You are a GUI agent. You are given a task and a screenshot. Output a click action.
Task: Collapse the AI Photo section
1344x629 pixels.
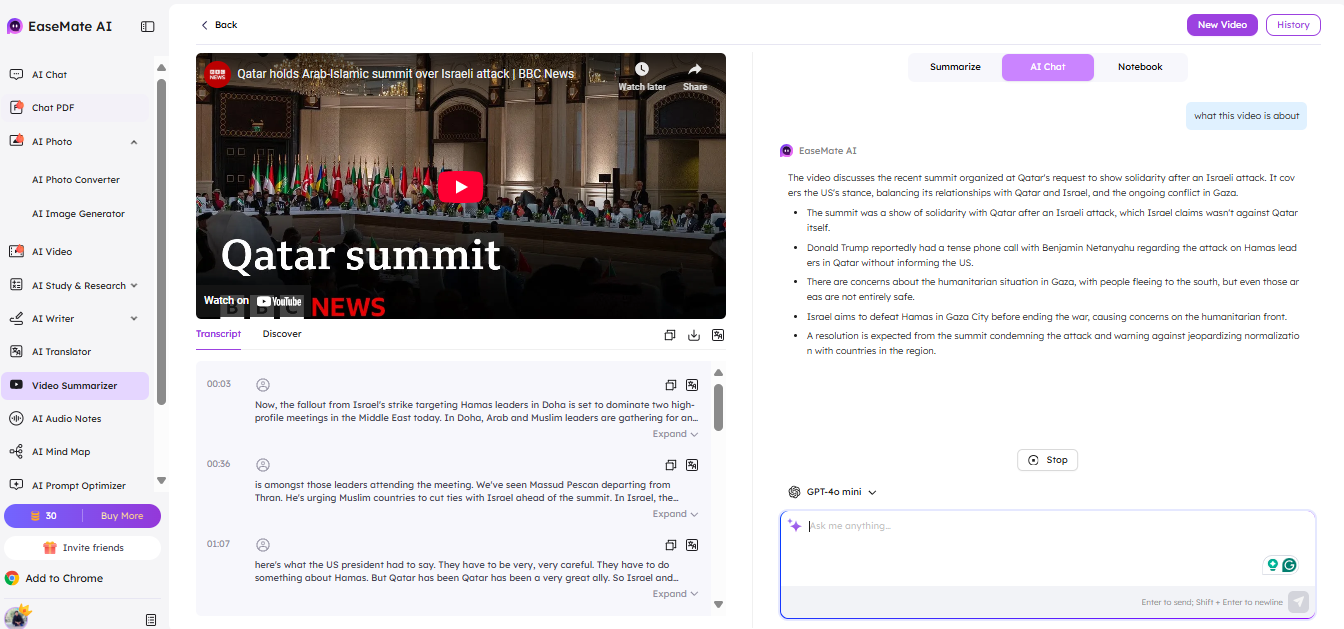tap(134, 141)
